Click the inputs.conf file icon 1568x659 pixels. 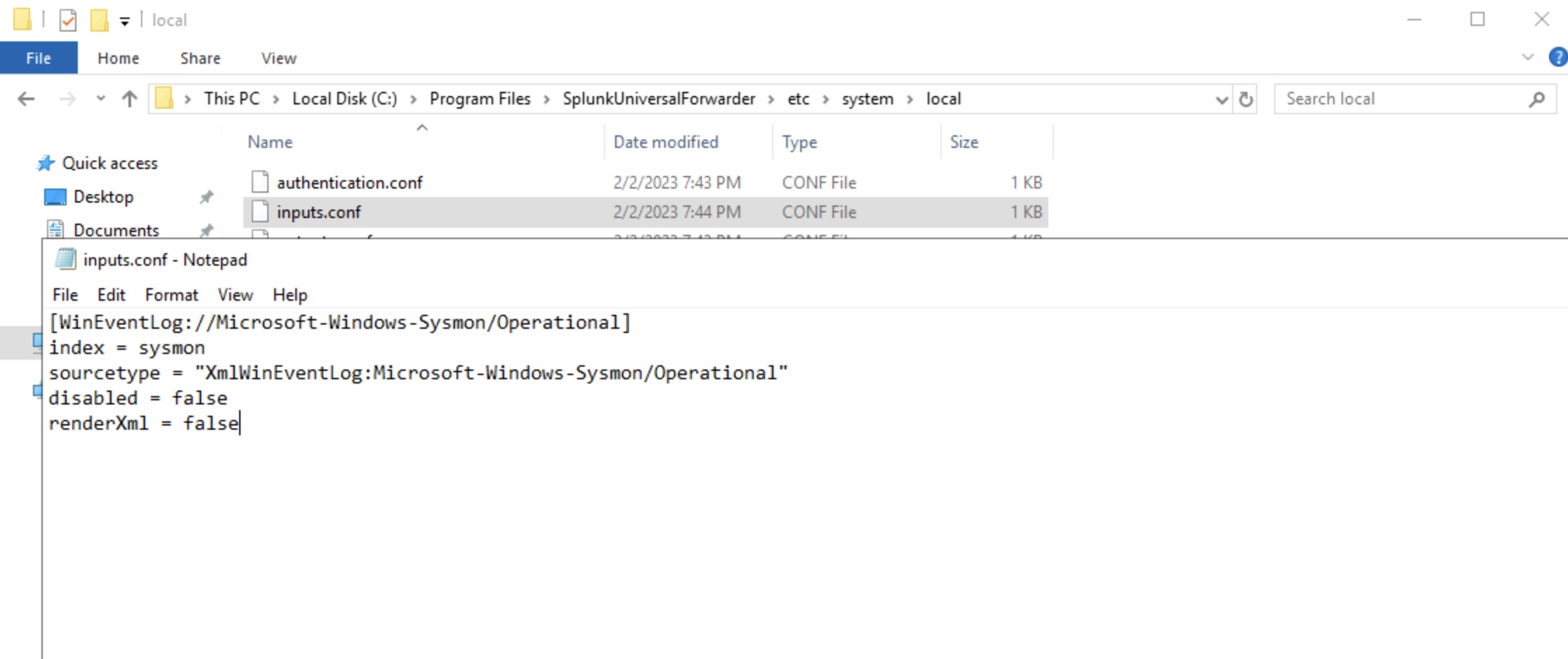[x=260, y=212]
